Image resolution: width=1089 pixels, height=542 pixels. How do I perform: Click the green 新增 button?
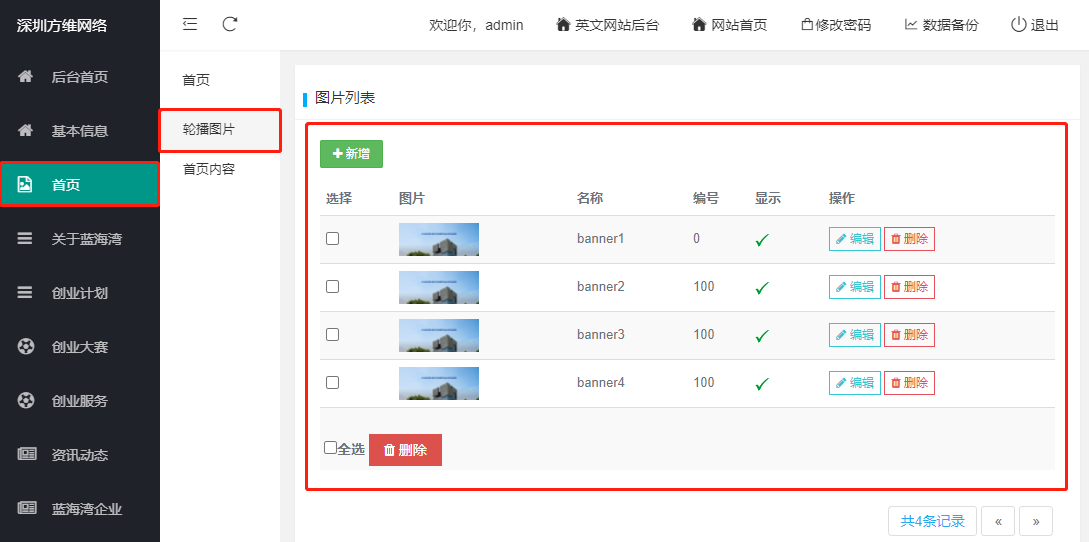point(351,154)
